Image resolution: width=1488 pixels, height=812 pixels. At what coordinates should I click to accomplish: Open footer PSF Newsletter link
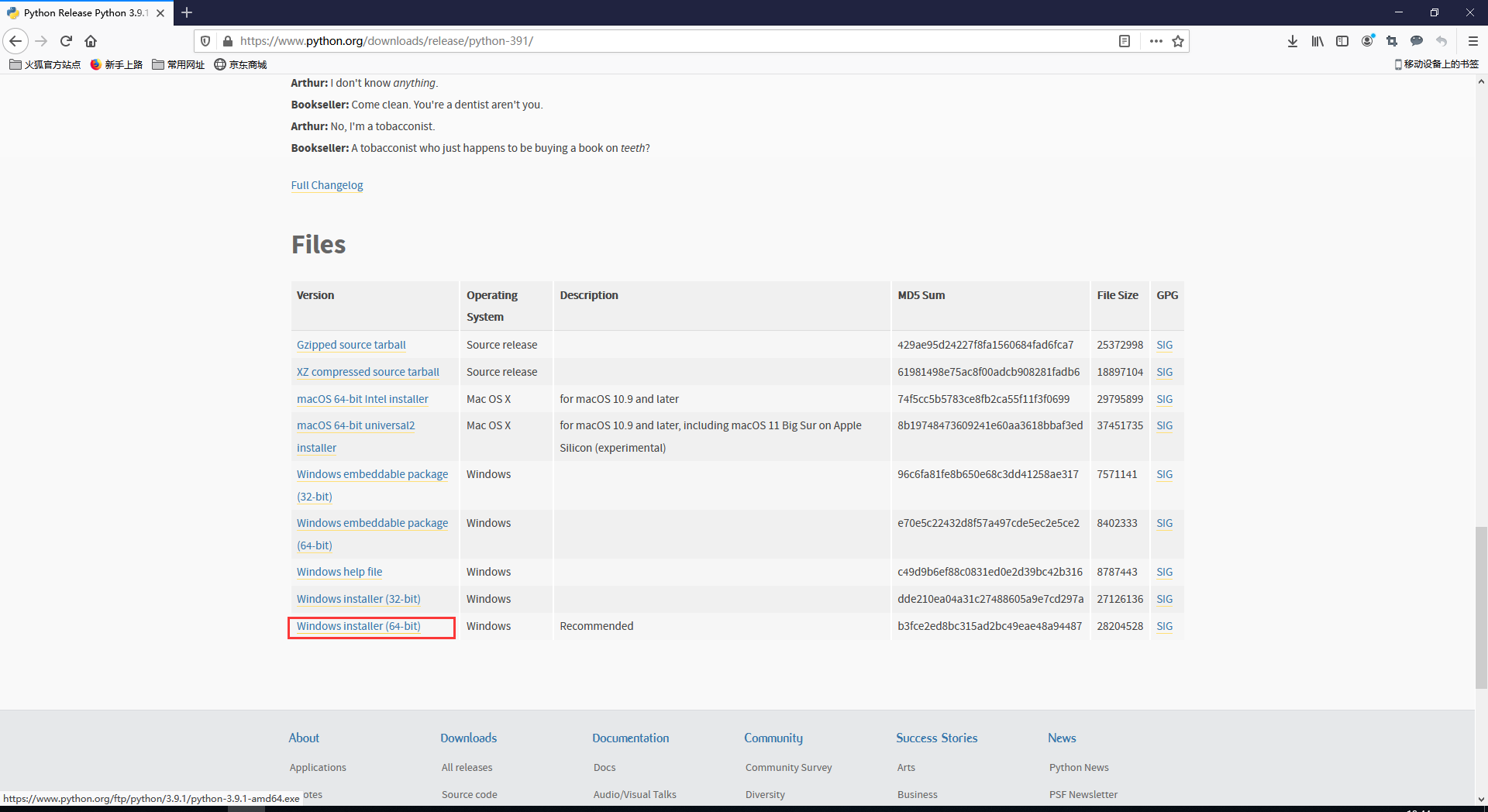(1083, 794)
